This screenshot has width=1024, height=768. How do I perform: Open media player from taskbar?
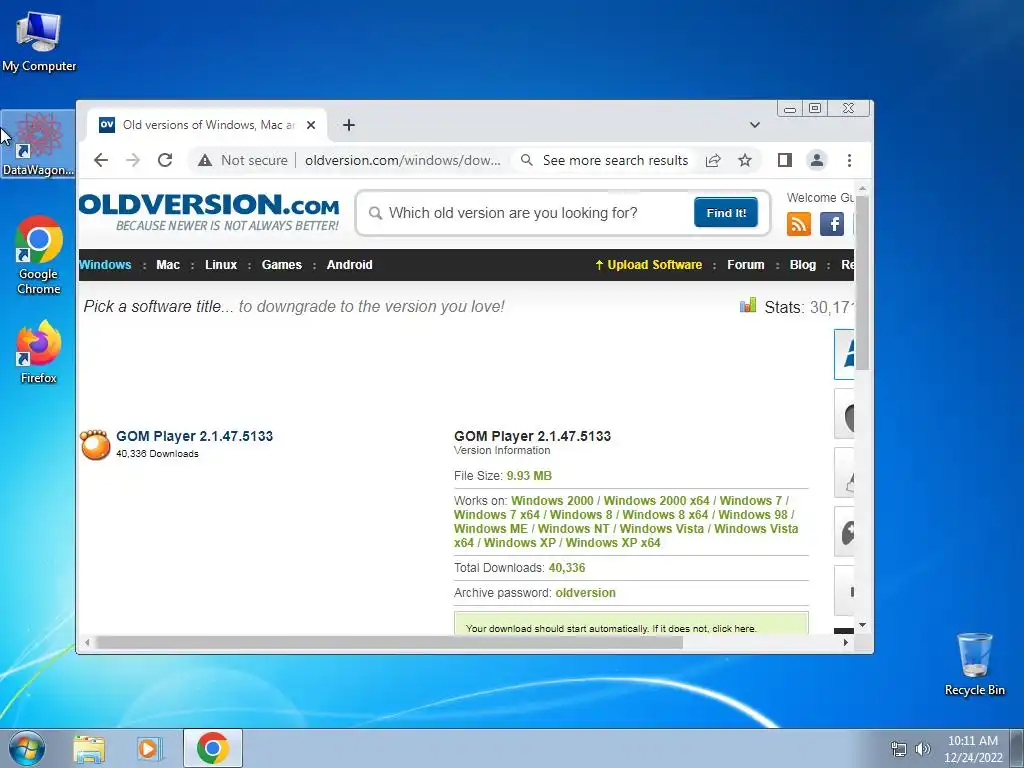(x=148, y=748)
